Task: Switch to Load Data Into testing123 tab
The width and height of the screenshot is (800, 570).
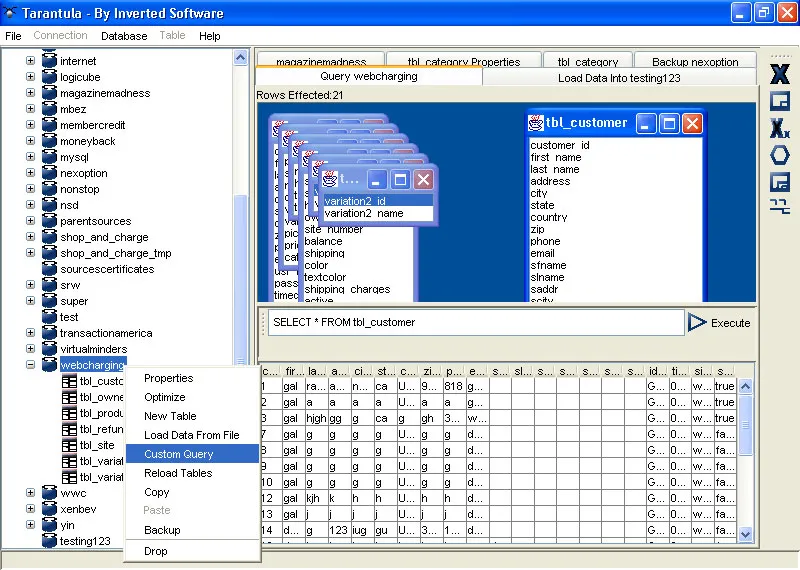Action: click(x=619, y=77)
